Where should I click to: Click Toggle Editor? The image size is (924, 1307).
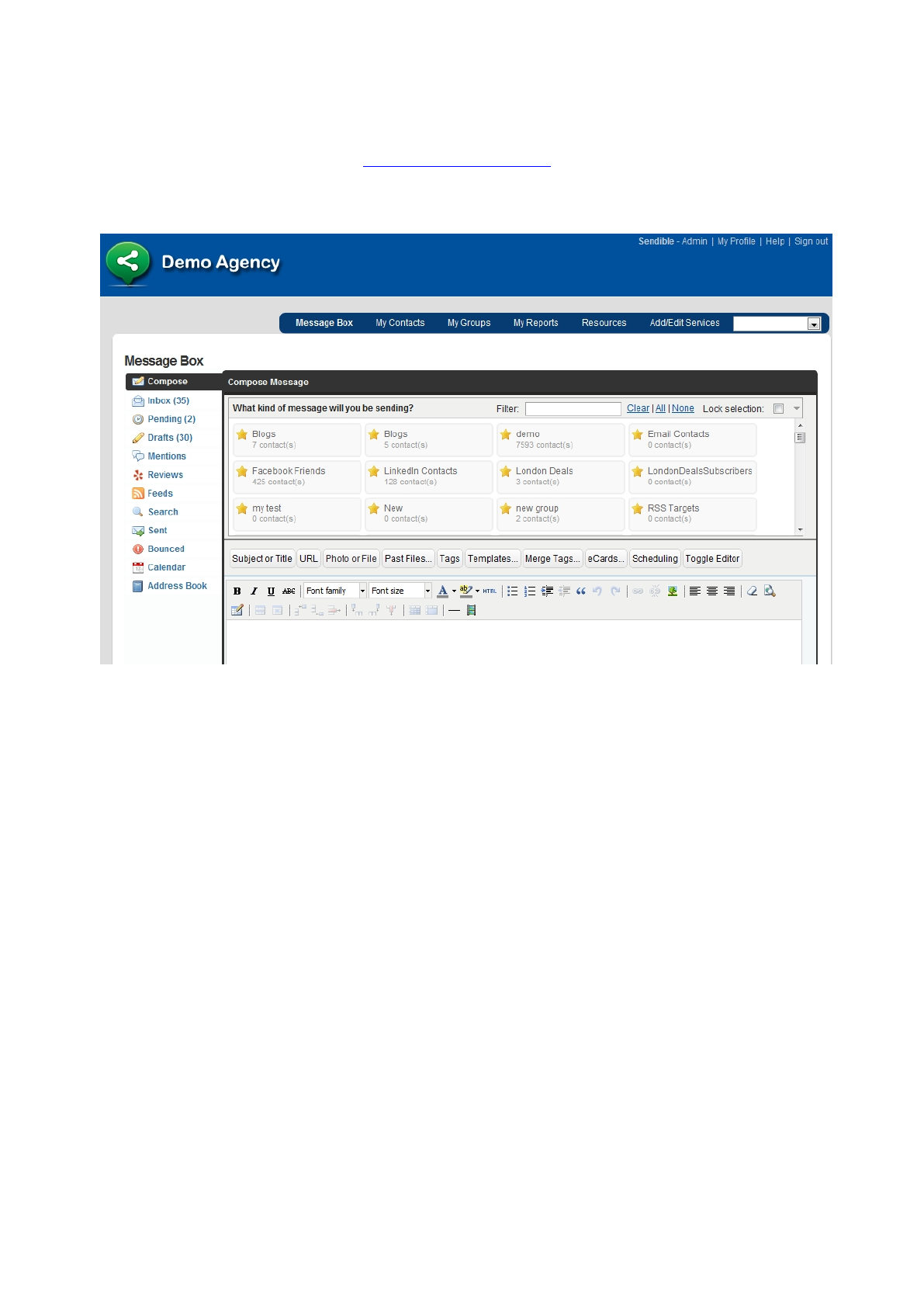pos(712,559)
